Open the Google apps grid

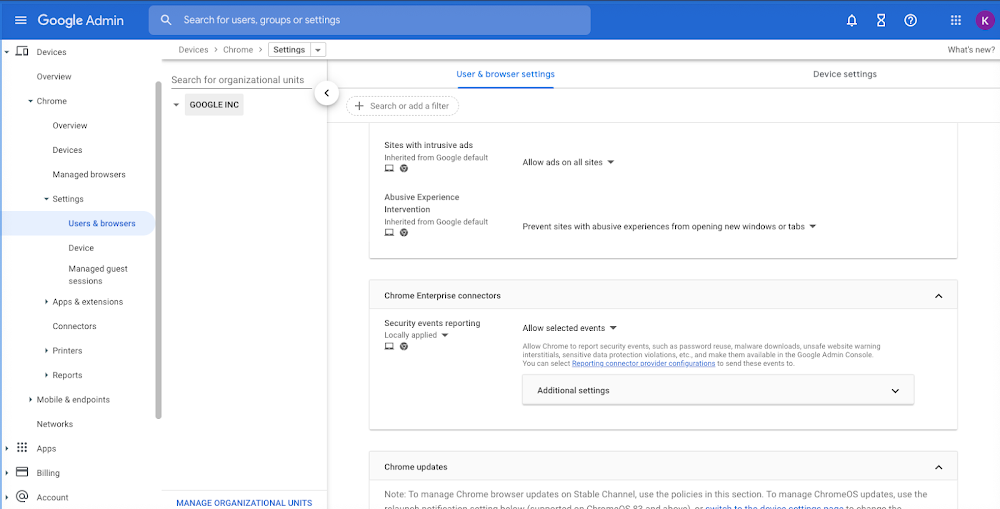point(955,20)
